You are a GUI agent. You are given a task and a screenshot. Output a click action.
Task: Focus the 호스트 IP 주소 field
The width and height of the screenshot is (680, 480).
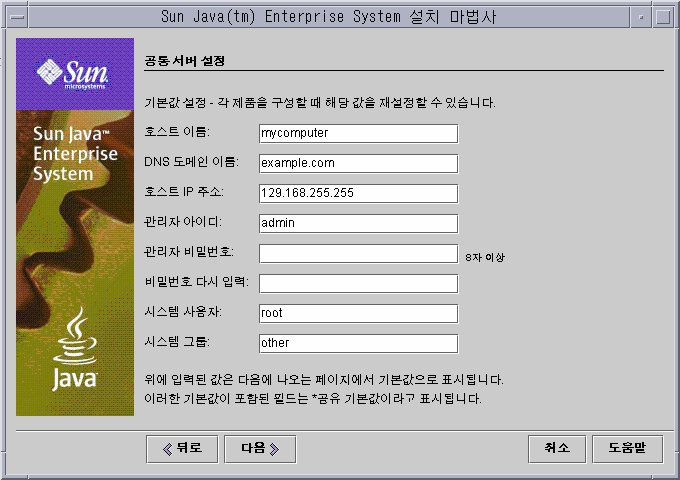(358, 193)
